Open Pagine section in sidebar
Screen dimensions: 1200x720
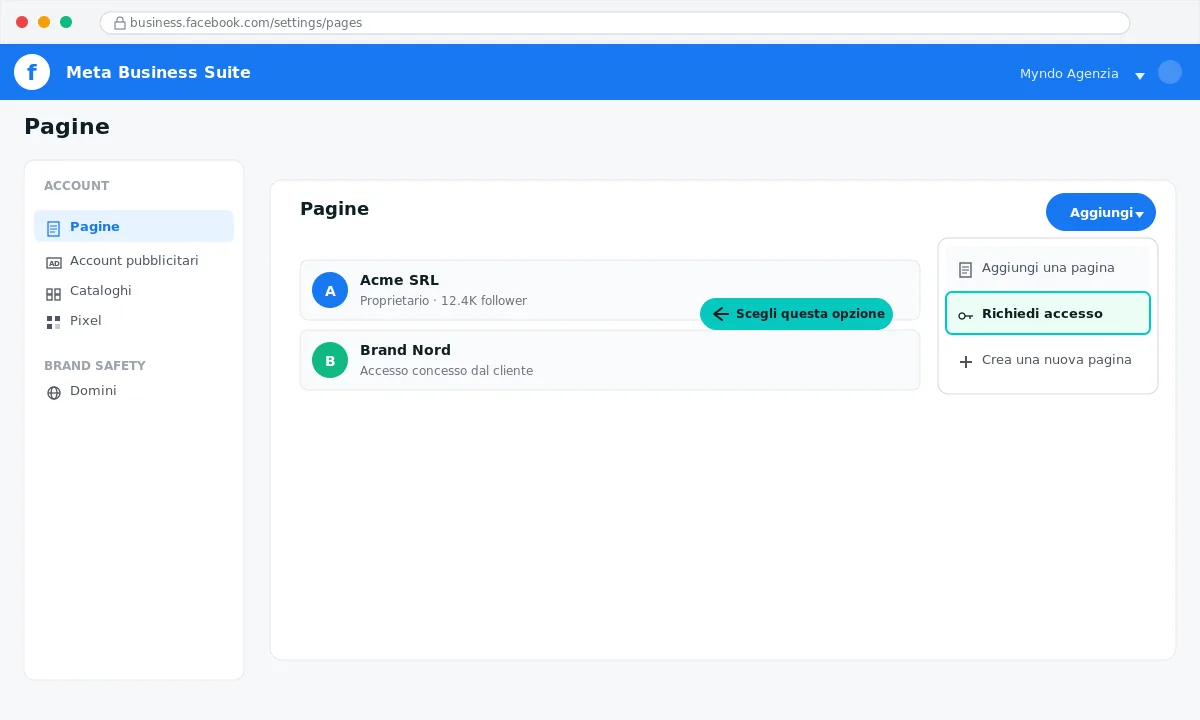pyautogui.click(x=134, y=226)
